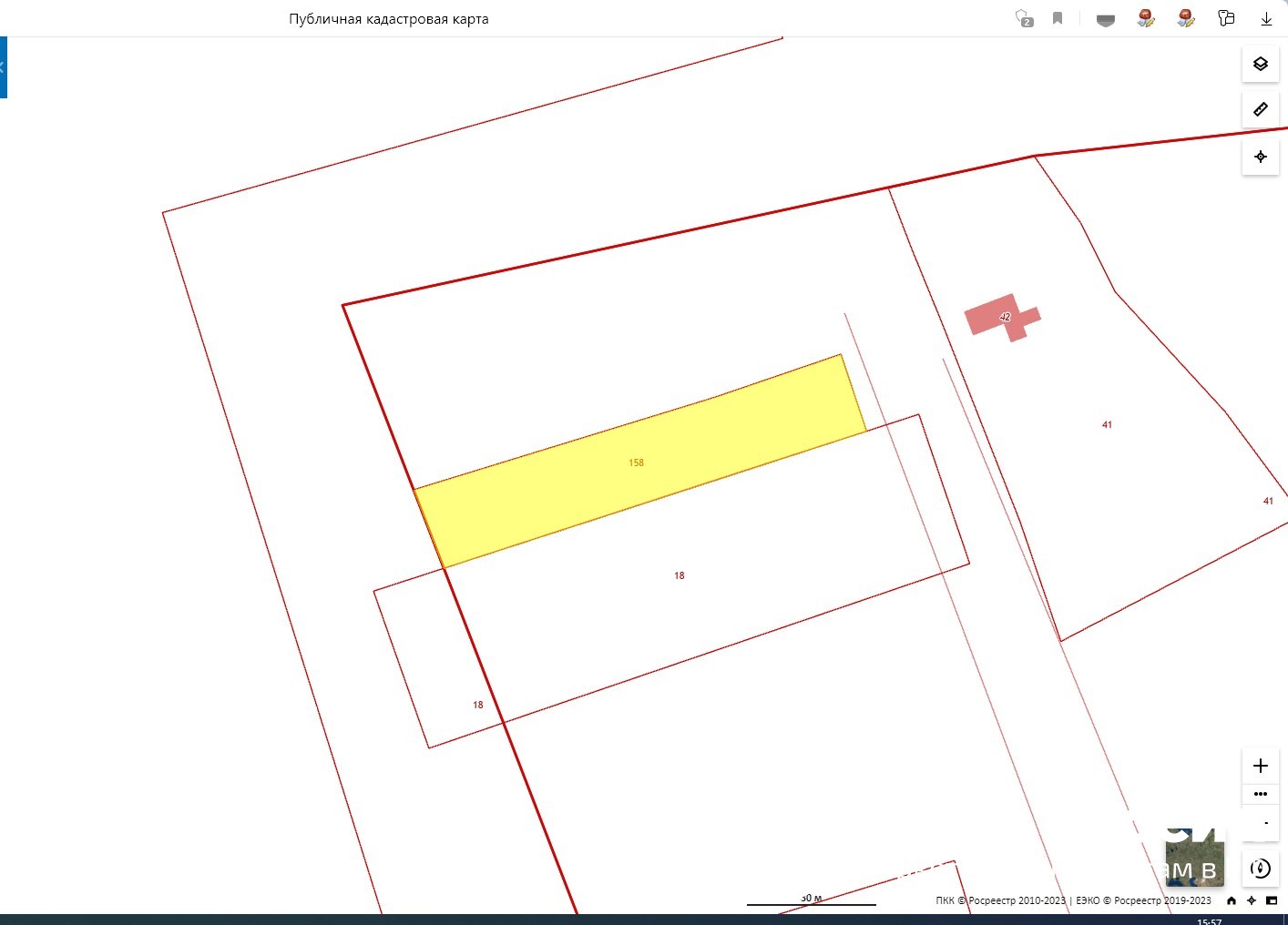Click the 'Публичная кадастровая карта' title
1288x925 pixels.
[x=389, y=18]
